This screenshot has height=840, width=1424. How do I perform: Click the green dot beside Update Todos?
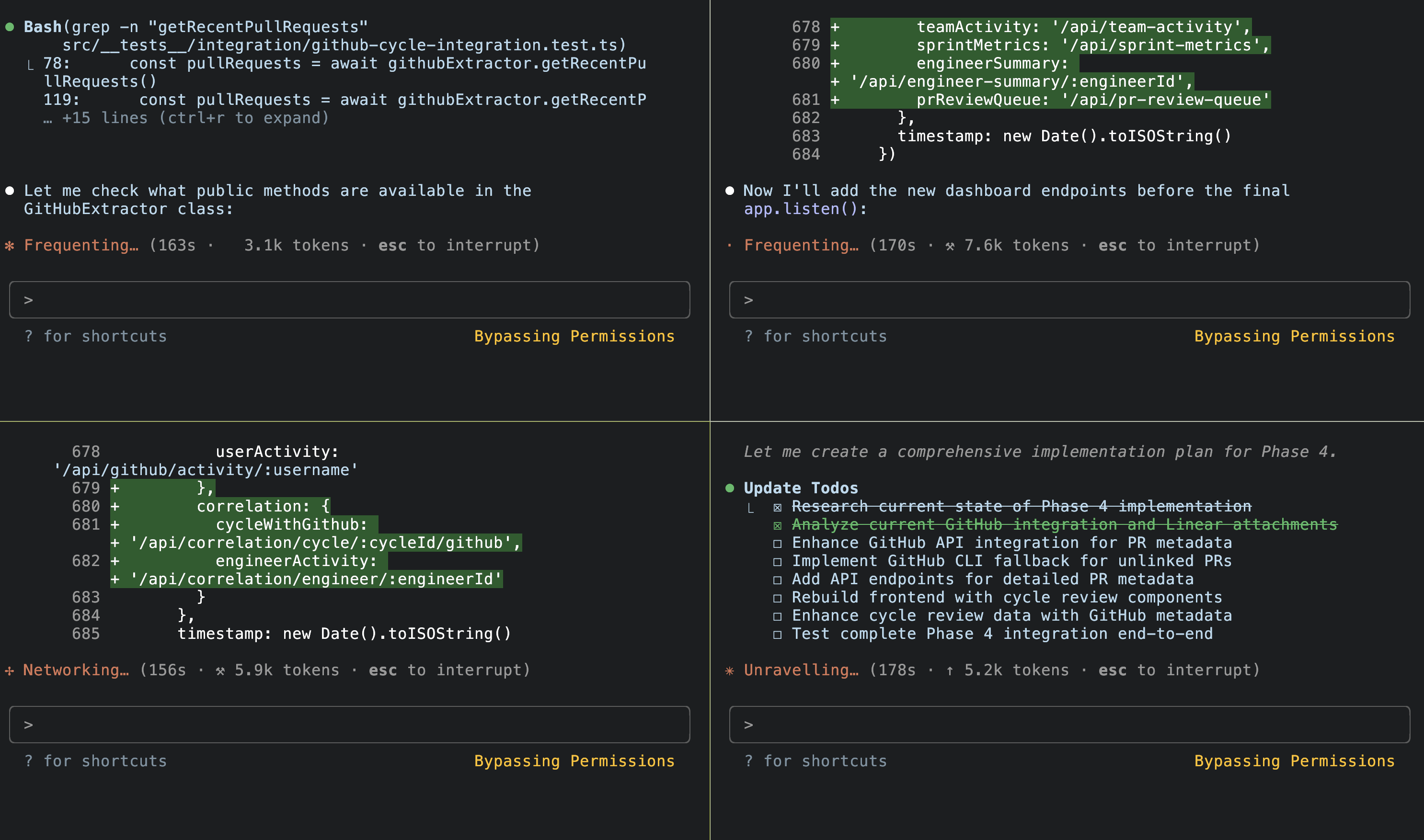click(730, 488)
